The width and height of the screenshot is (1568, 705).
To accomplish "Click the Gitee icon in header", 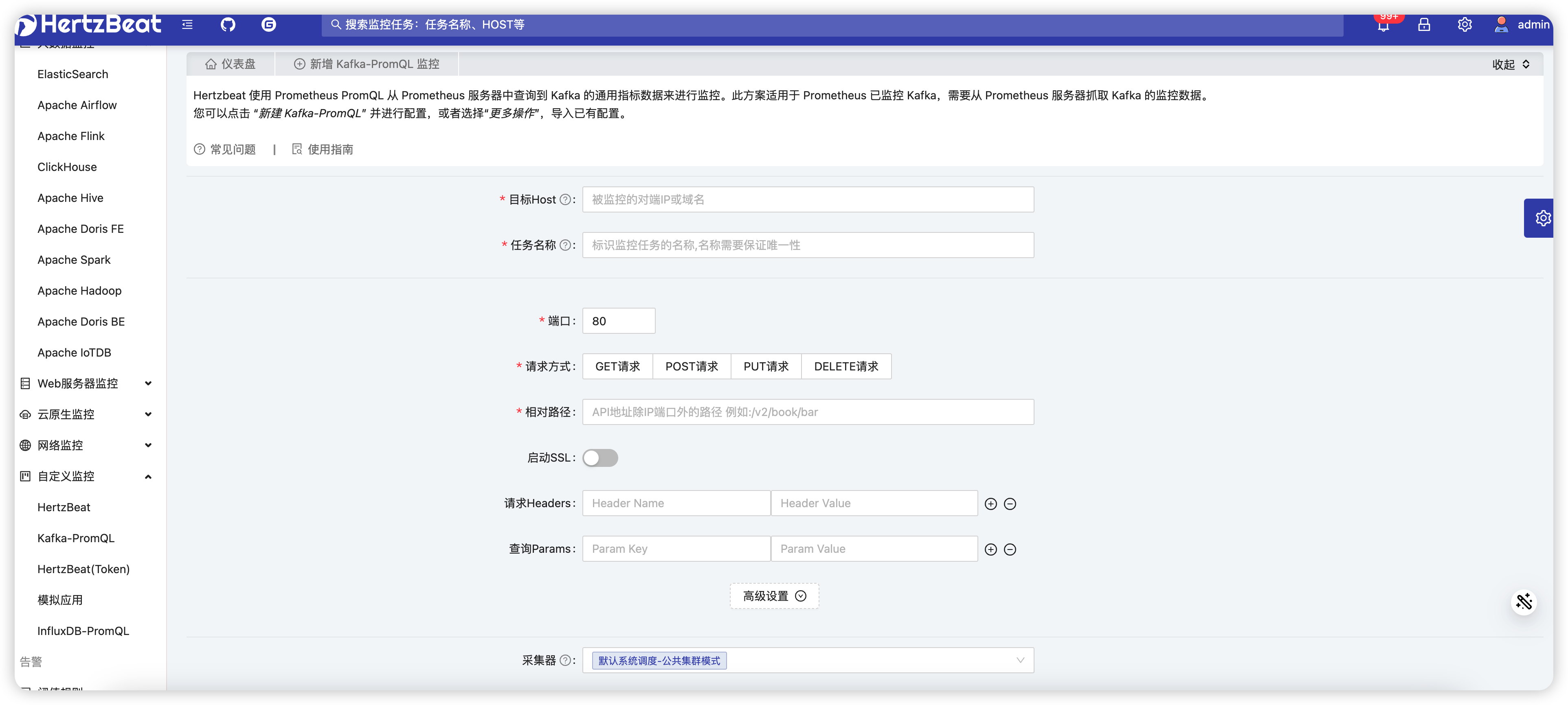I will (268, 24).
